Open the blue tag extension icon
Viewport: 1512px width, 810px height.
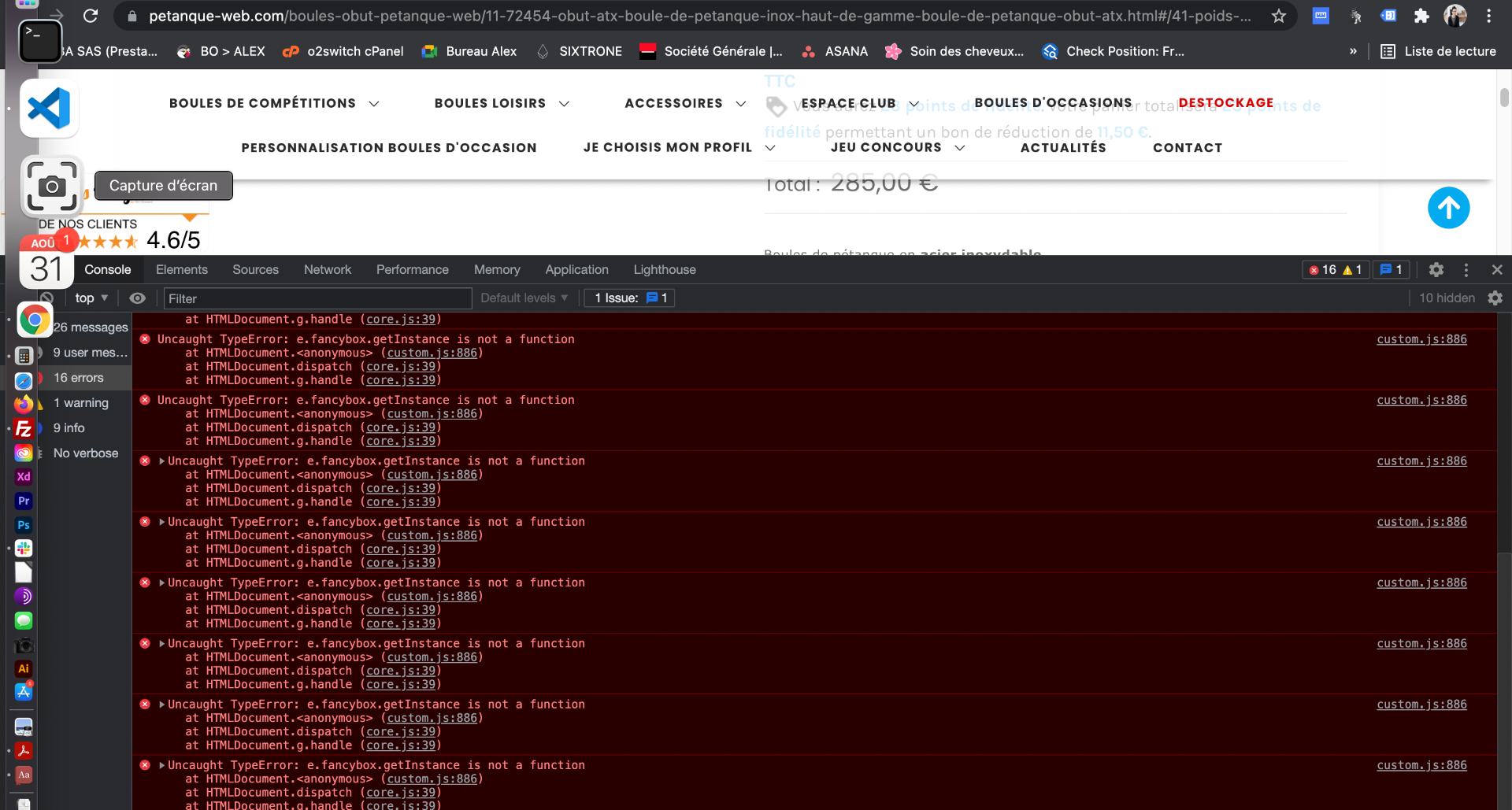pos(1388,16)
